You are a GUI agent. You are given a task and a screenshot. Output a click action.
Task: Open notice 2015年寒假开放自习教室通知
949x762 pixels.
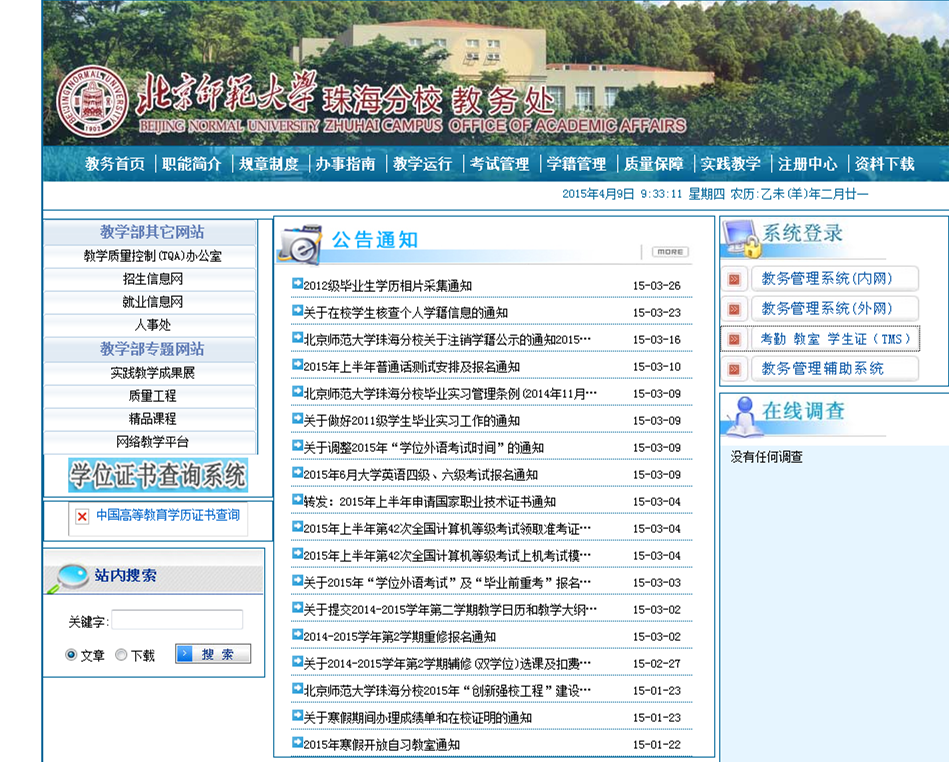tap(381, 744)
